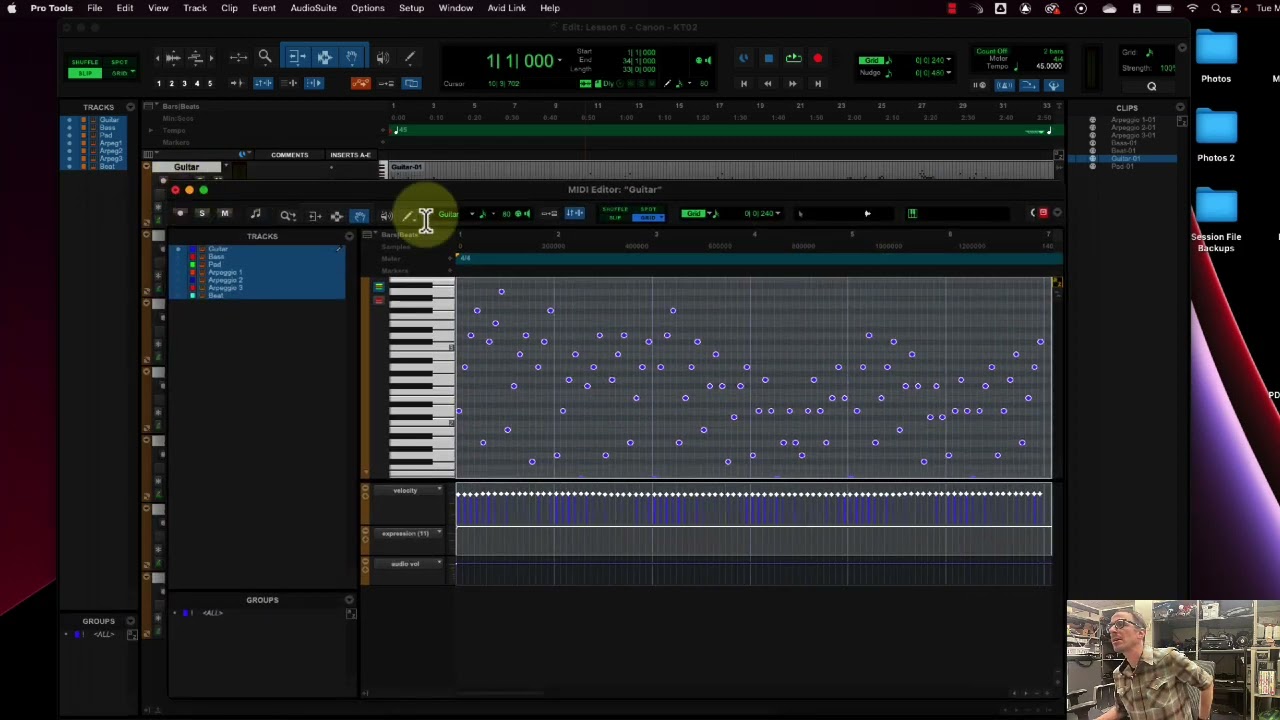The height and width of the screenshot is (720, 1280).
Task: Open the Guitar track selector in MIDI Editor
Action: [455, 214]
